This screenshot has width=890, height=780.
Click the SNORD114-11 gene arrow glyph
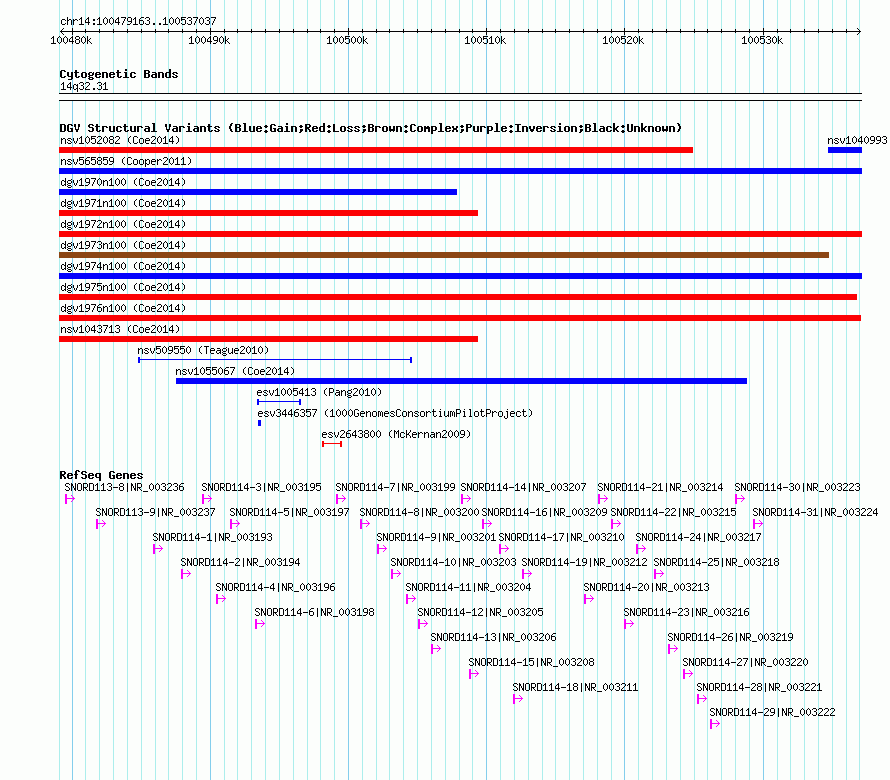pos(410,599)
